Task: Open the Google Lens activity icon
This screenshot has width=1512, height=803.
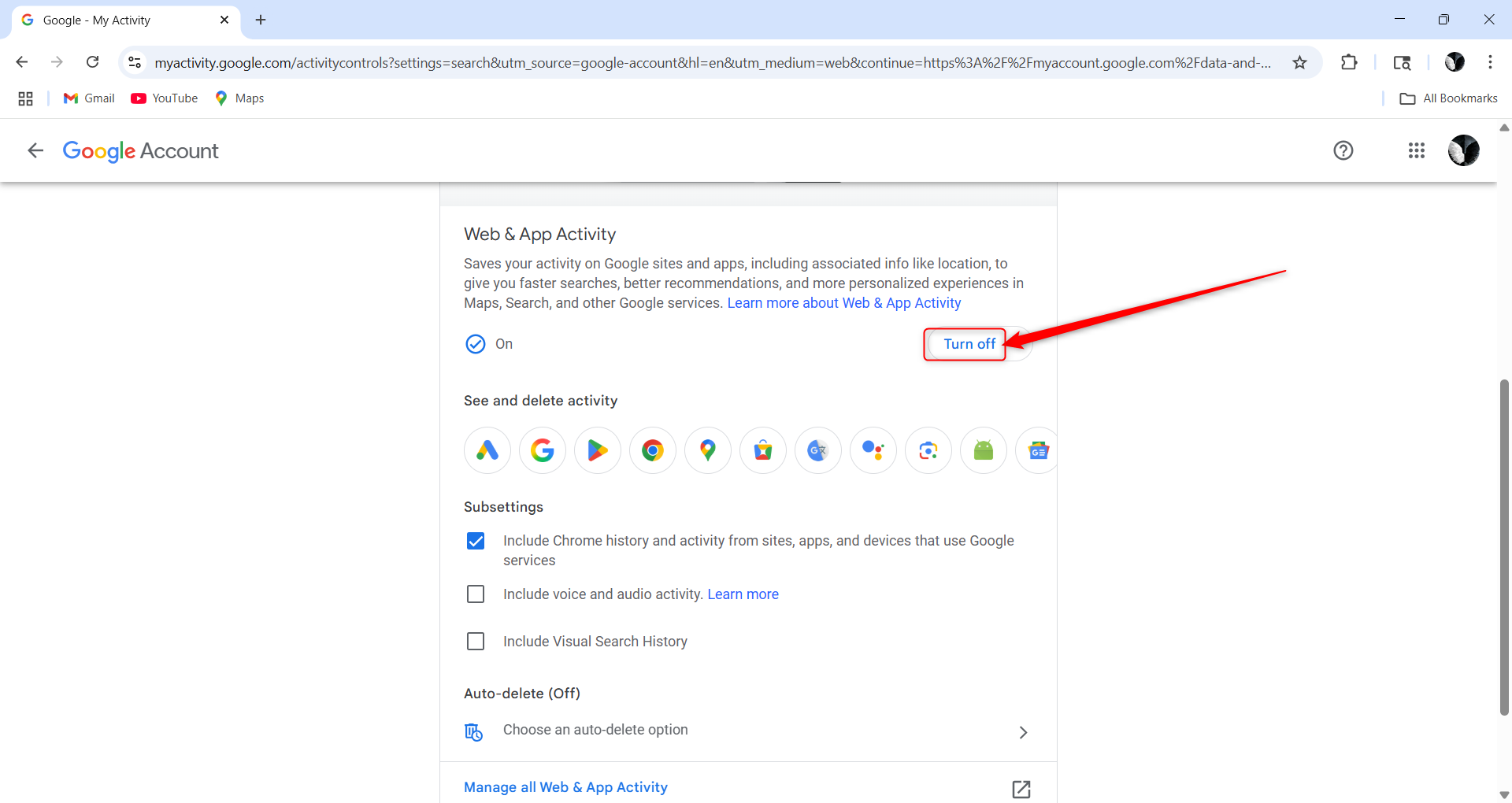Action: [x=928, y=450]
